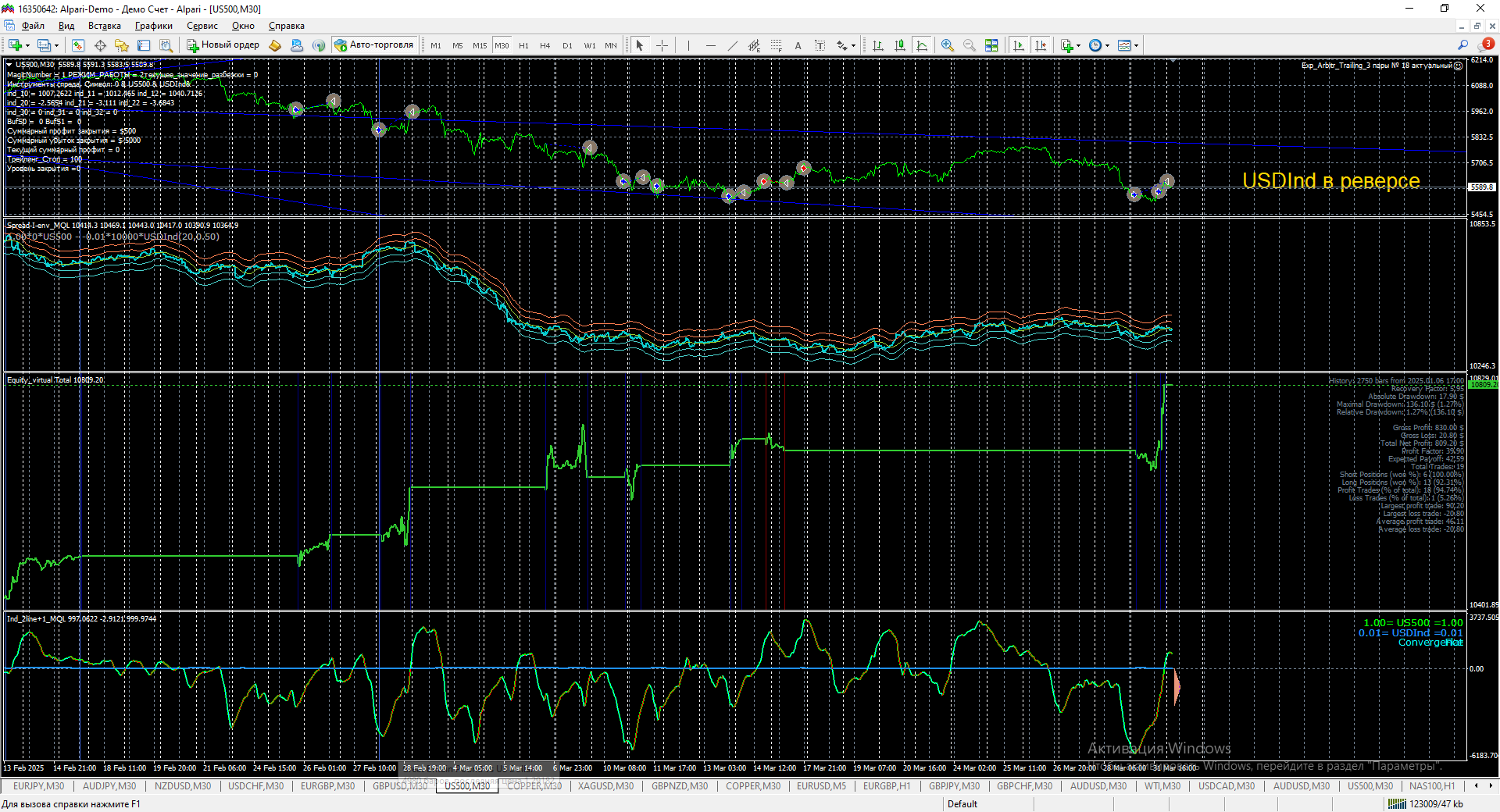Image resolution: width=1500 pixels, height=812 pixels.
Task: Click the Новый ордер button
Action: 223,45
